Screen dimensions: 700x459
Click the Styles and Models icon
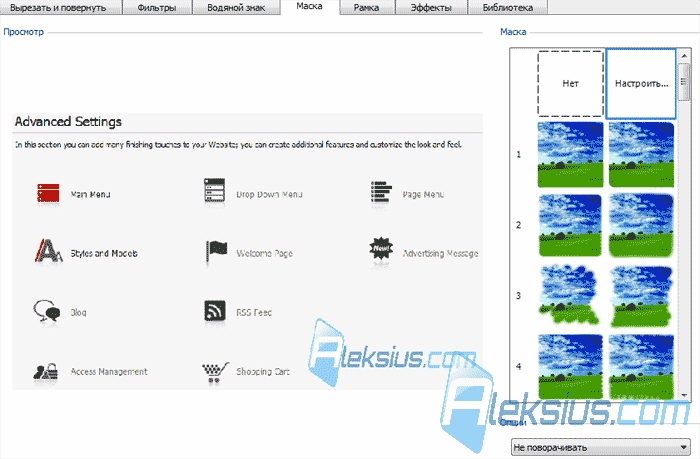click(49, 250)
